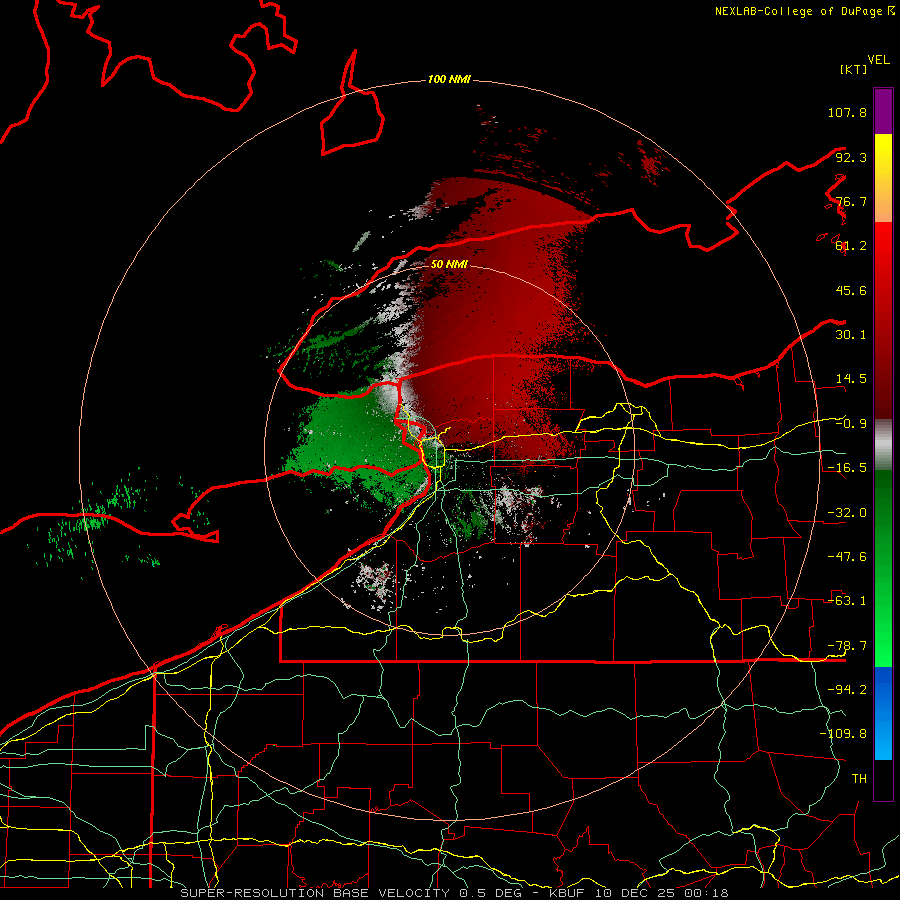This screenshot has height=900, width=900.
Task: Select the 107.8 value on the velocity scale
Action: (x=847, y=112)
